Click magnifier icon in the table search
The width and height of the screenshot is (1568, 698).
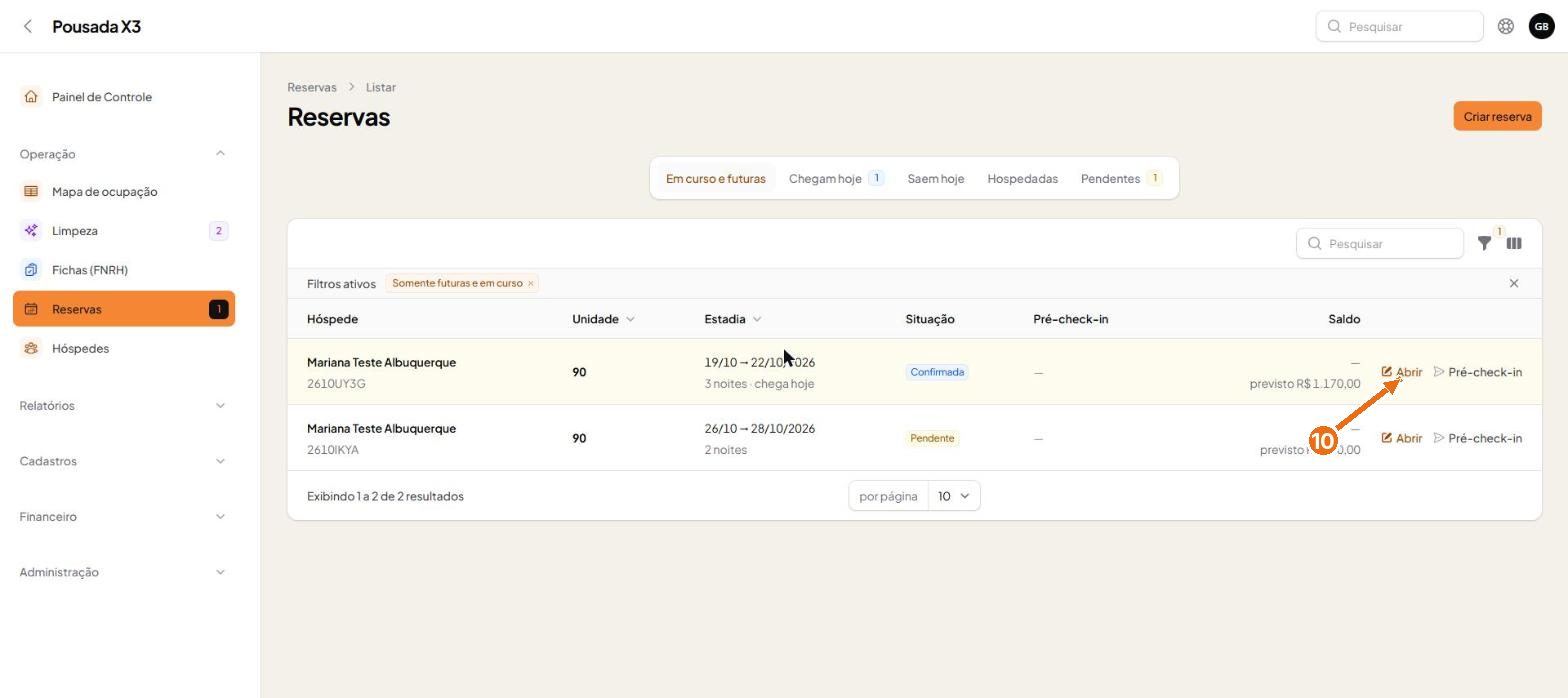(1315, 243)
